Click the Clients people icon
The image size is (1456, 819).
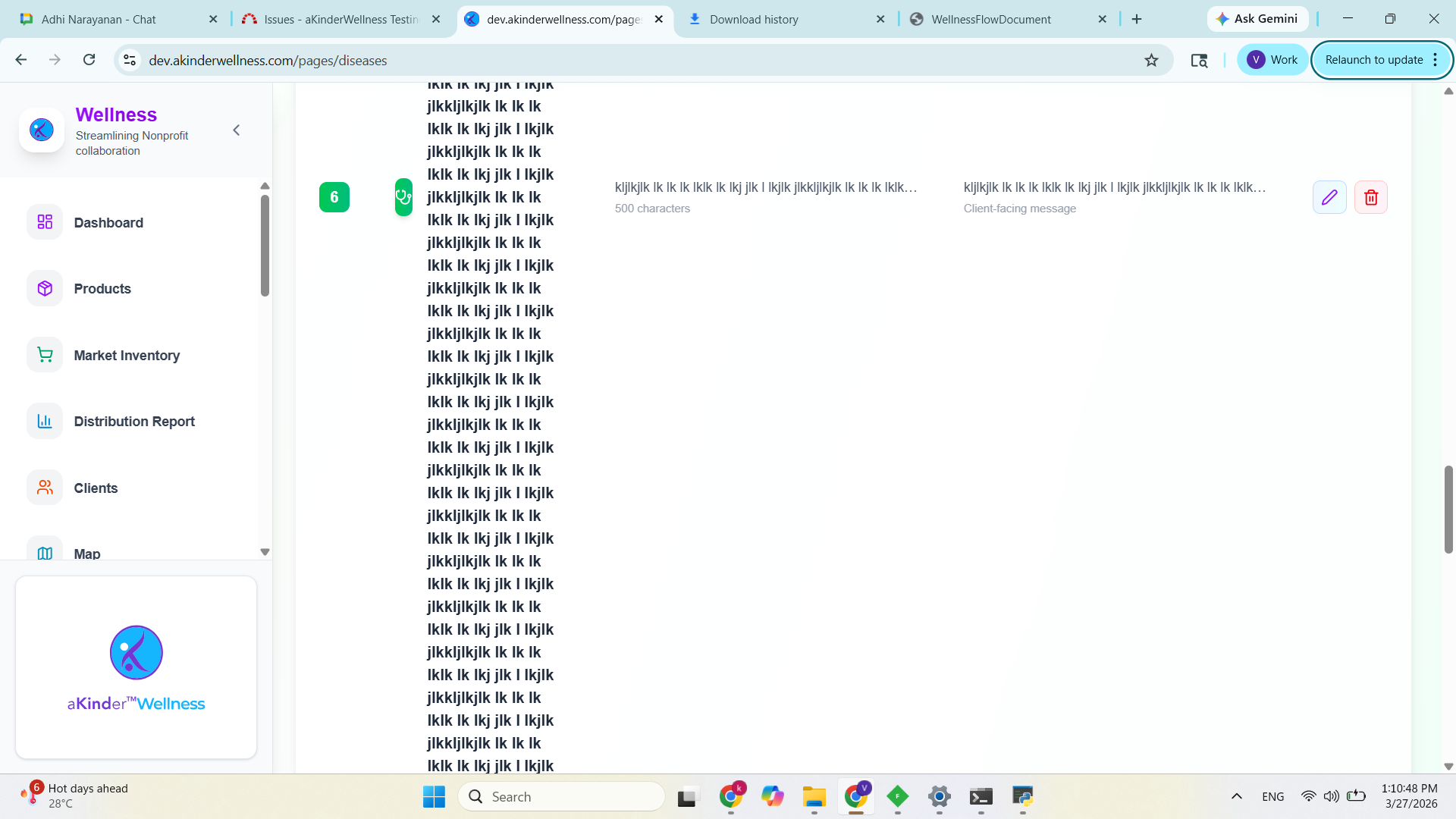coord(45,488)
